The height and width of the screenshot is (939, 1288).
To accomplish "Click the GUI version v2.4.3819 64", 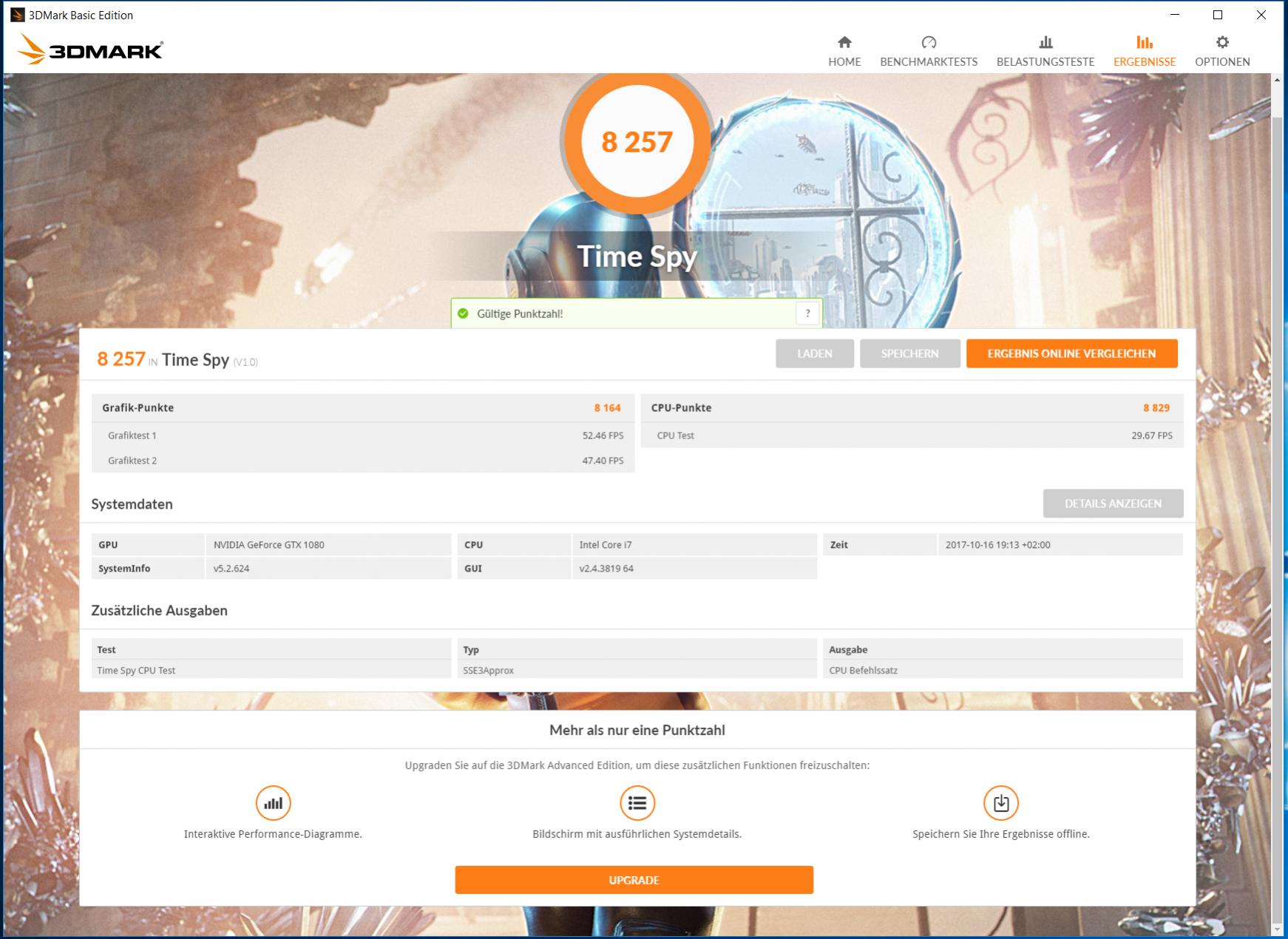I will 606,569.
